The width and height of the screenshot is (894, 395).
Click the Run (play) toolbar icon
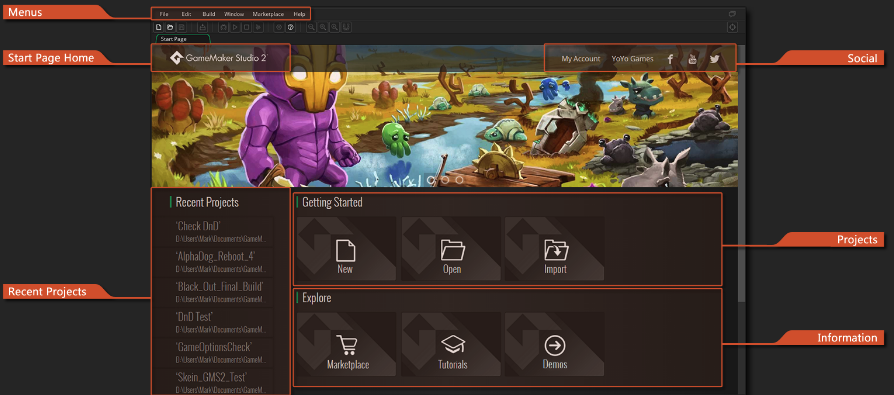pos(234,27)
